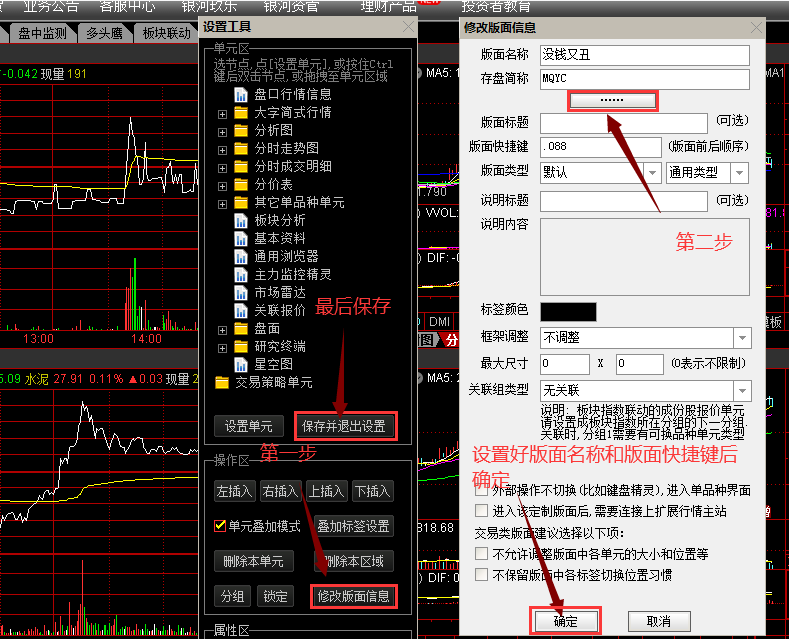Select the 星空图 unit icon

(x=241, y=365)
